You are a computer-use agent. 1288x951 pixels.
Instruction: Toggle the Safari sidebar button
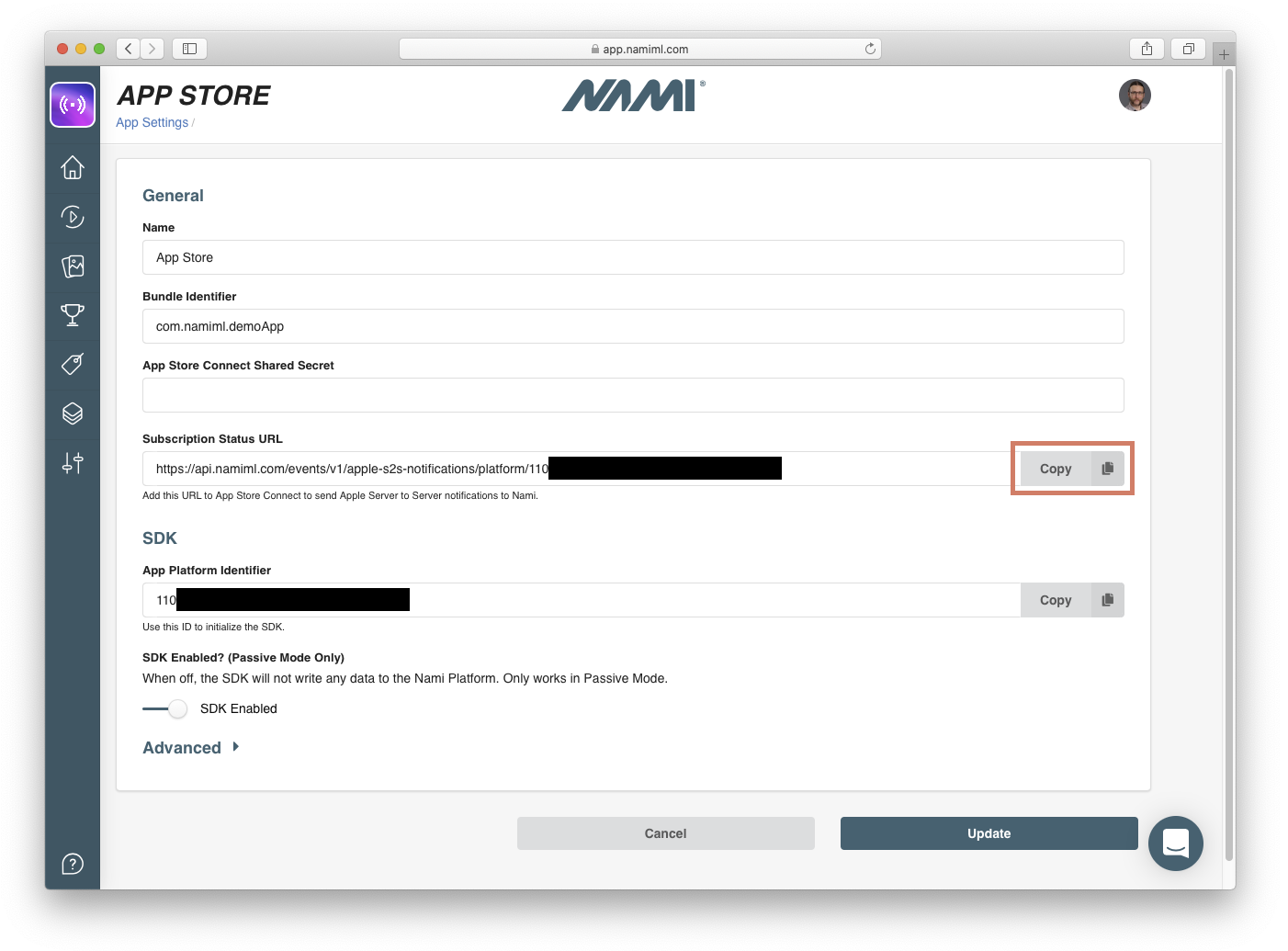coord(189,49)
